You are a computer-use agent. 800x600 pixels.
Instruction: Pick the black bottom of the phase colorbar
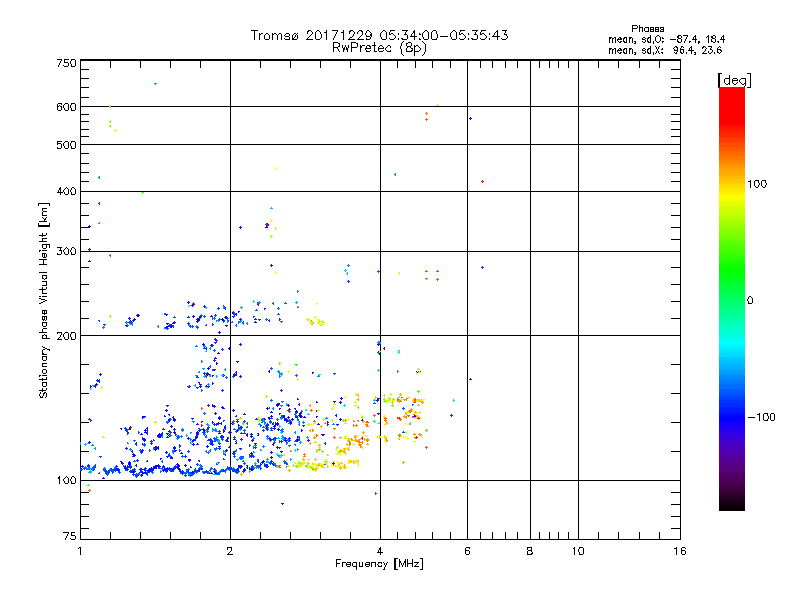732,504
